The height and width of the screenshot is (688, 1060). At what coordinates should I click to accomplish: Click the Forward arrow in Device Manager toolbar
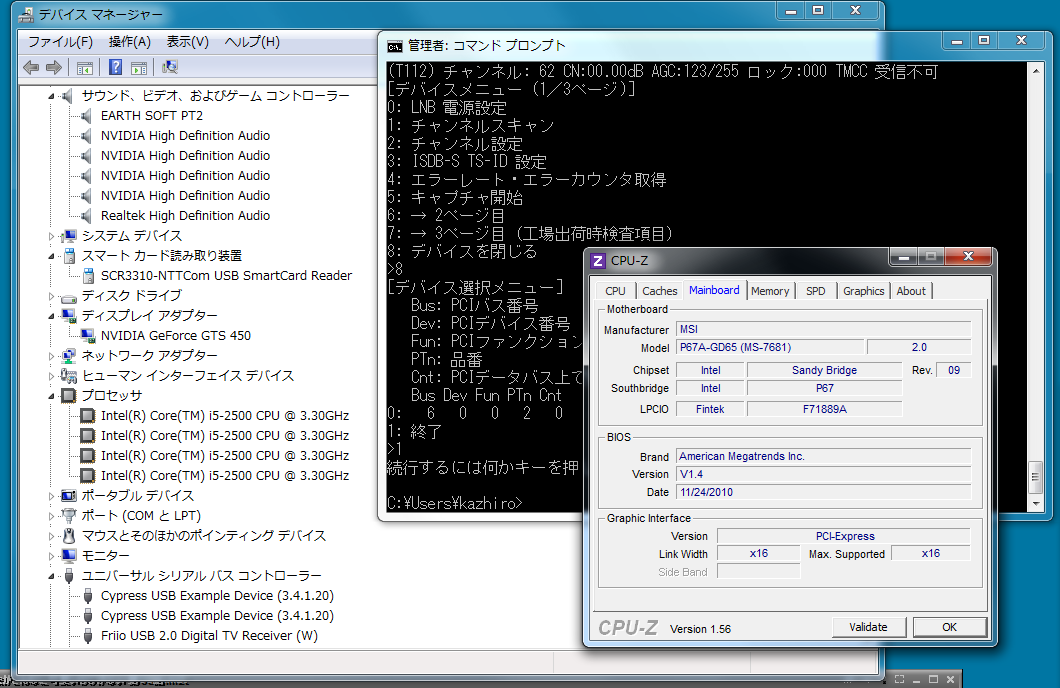click(54, 67)
